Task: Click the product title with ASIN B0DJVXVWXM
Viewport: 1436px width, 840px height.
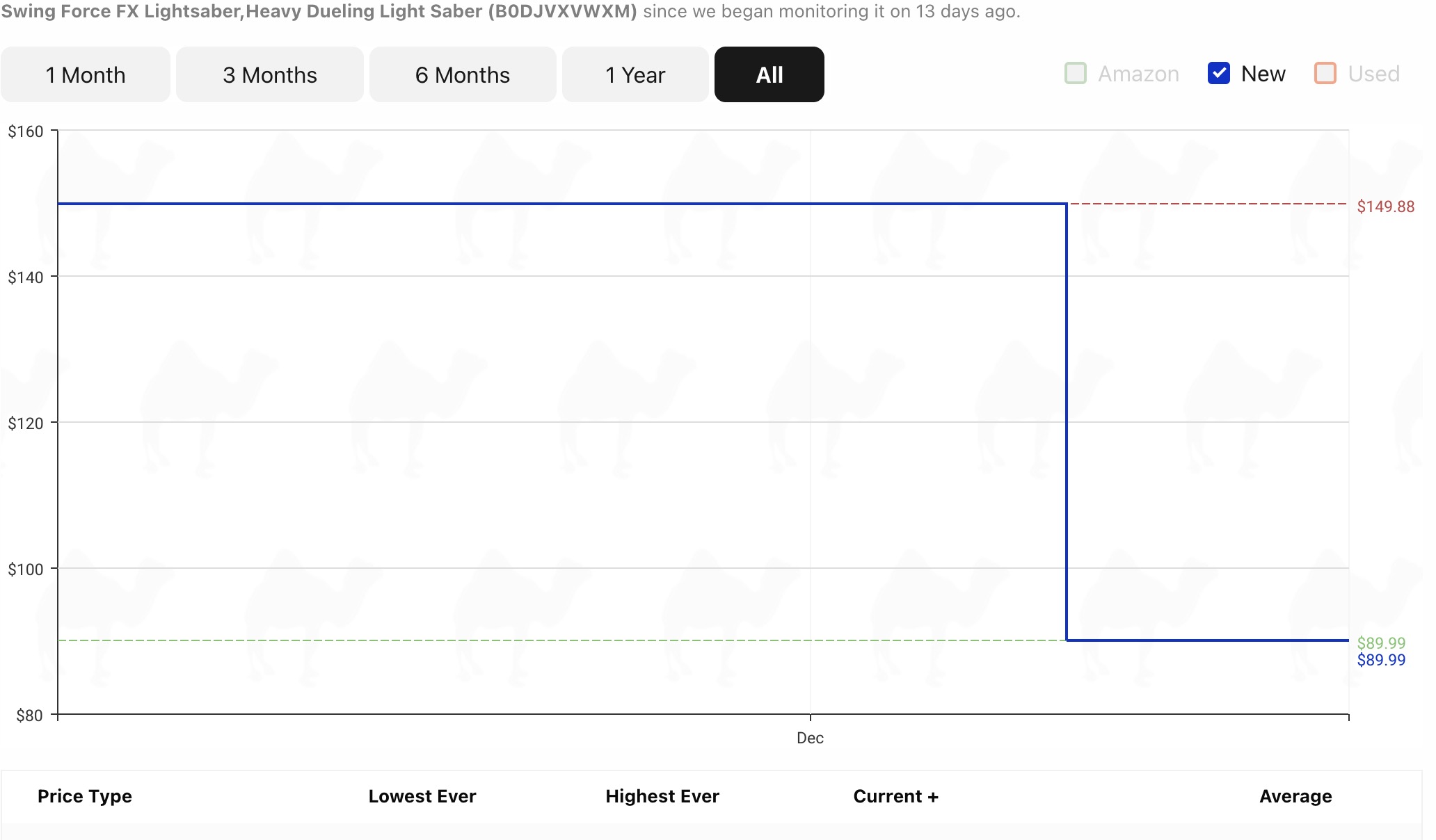Action: tap(319, 12)
